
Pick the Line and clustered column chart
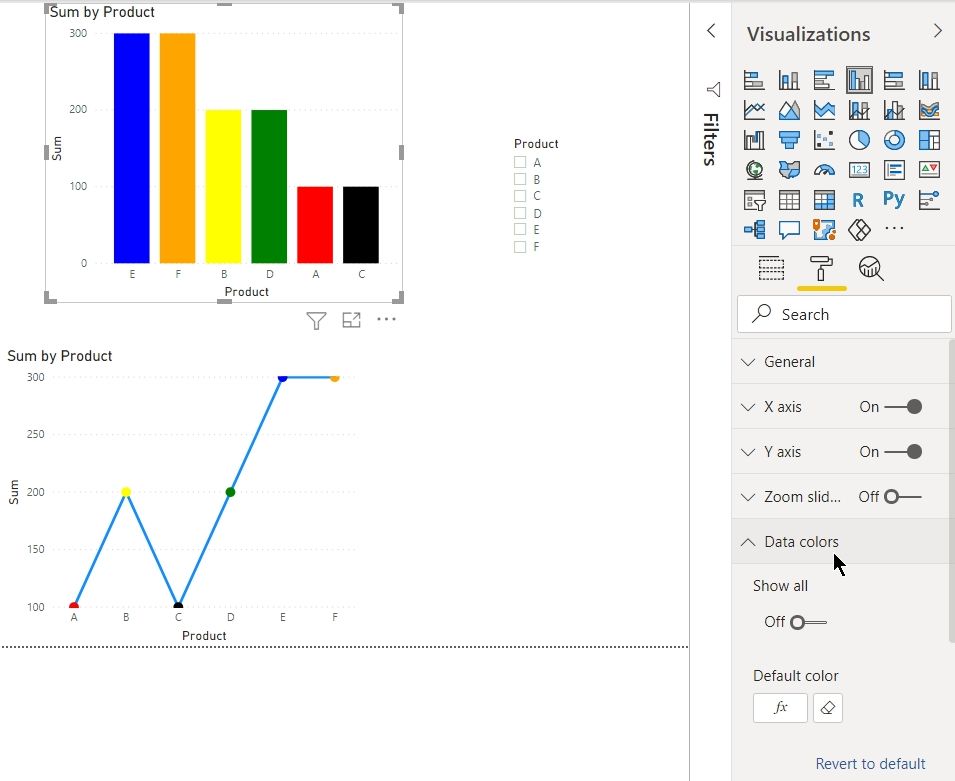(894, 110)
